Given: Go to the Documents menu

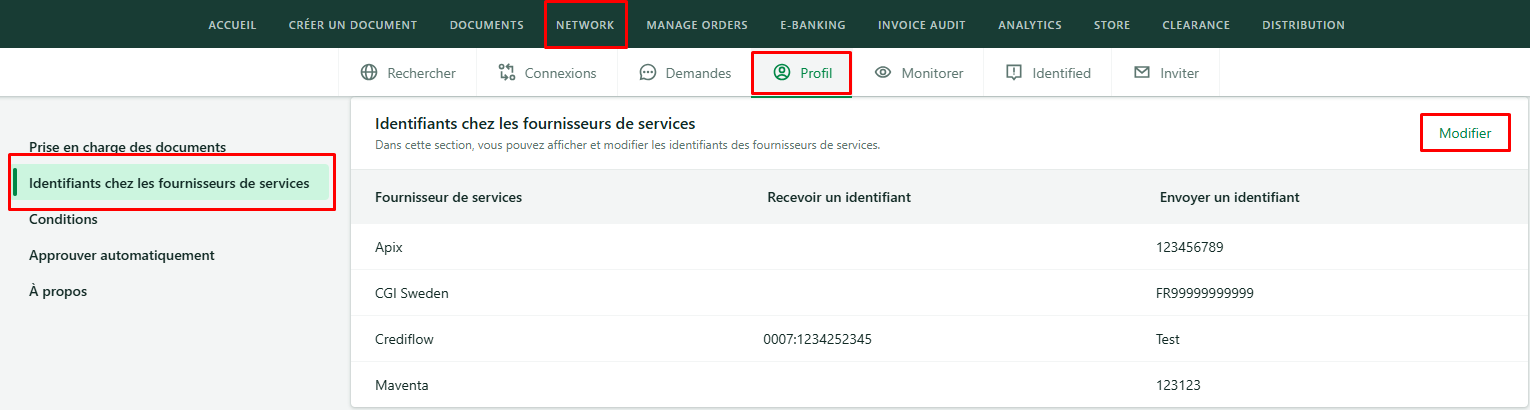Looking at the screenshot, I should click(487, 25).
